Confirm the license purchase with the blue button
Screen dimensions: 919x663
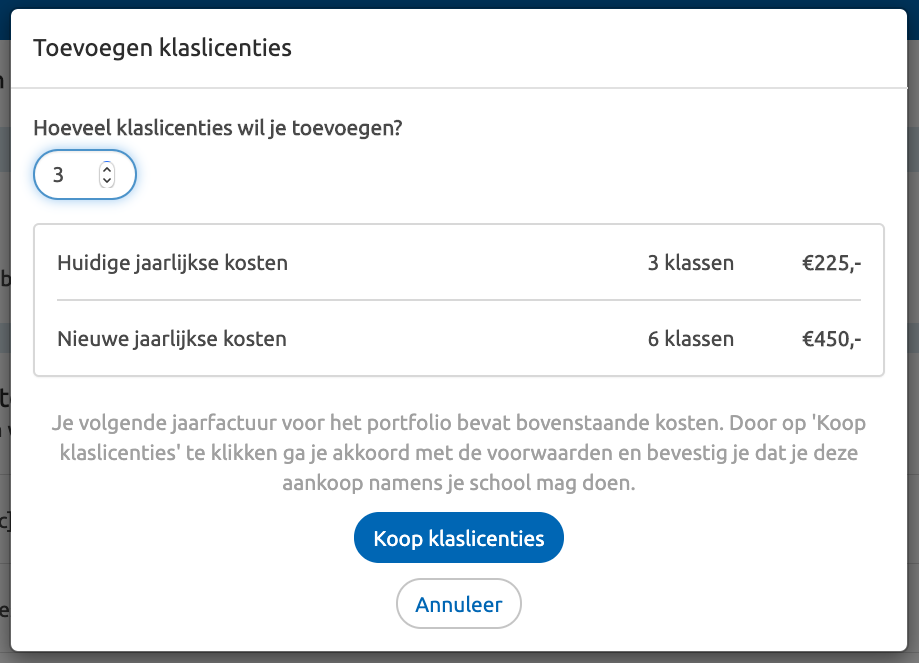point(458,537)
